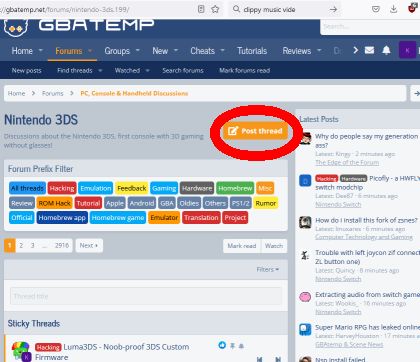Image resolution: width=420 pixels, height=362 pixels.
Task: Go to Next page of threads
Action: [x=89, y=245]
